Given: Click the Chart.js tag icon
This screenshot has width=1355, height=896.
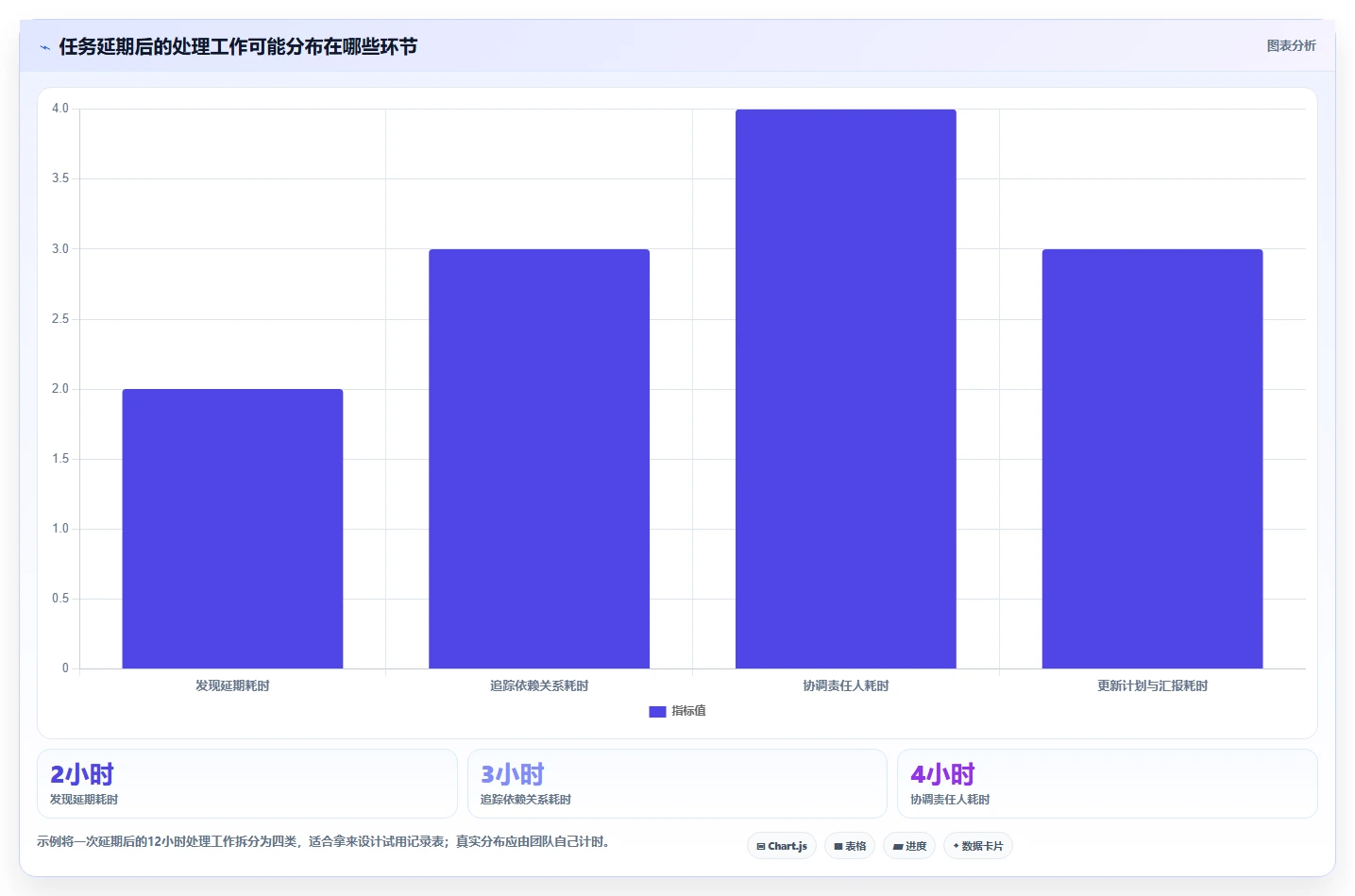Looking at the screenshot, I should (761, 847).
